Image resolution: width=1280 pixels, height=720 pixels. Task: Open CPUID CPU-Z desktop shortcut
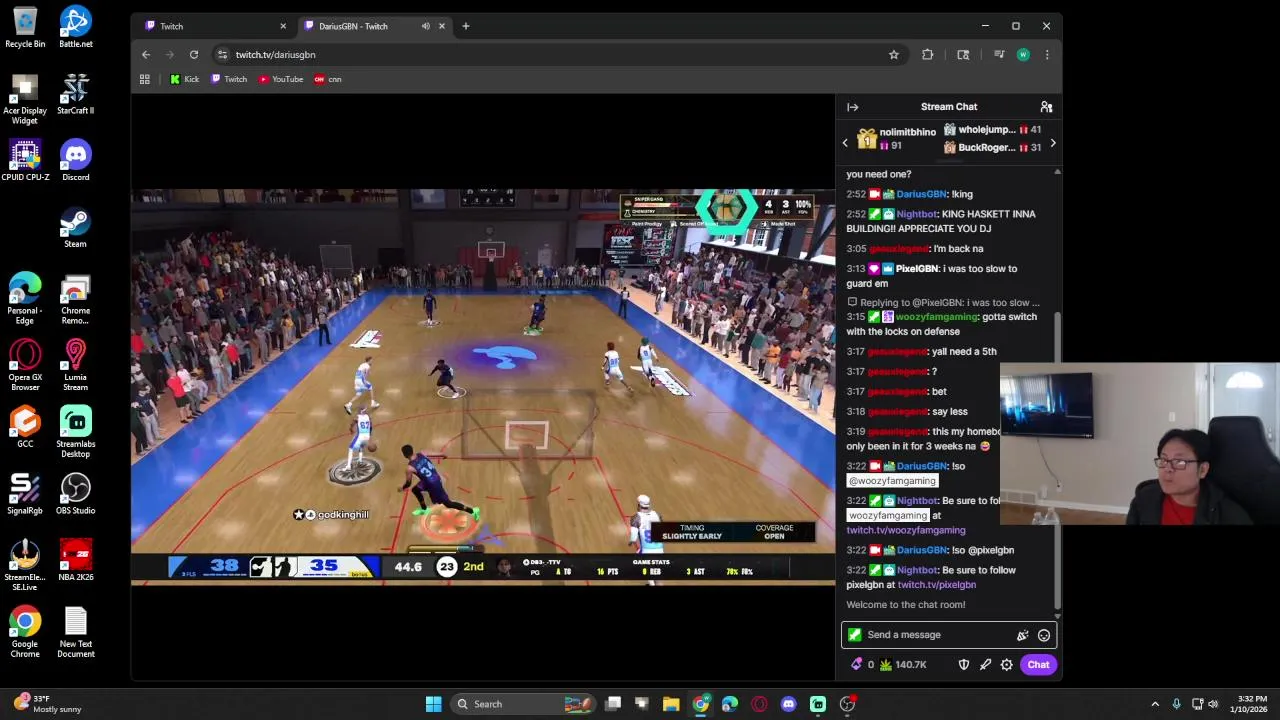pos(25,160)
